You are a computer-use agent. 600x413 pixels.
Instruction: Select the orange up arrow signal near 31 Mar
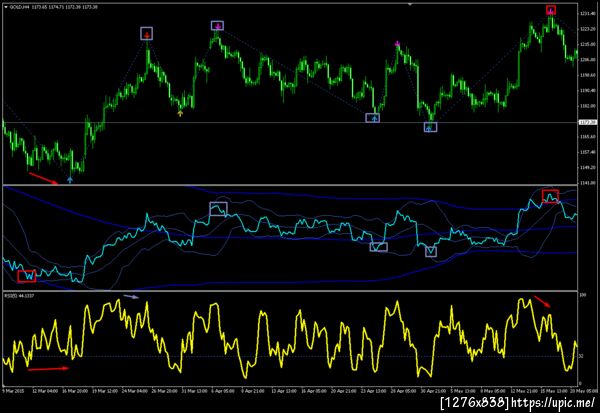pos(180,113)
